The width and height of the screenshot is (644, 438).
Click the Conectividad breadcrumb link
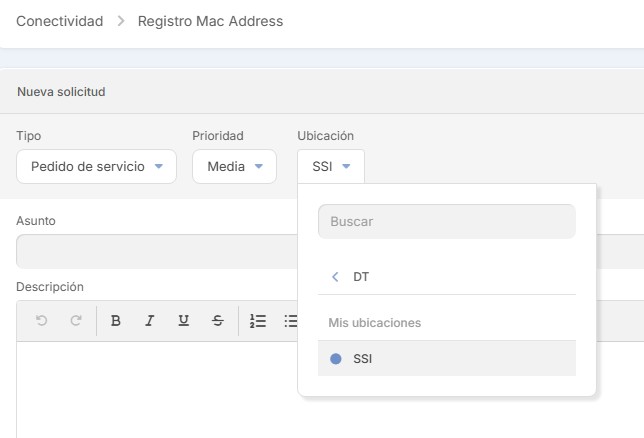[x=60, y=21]
